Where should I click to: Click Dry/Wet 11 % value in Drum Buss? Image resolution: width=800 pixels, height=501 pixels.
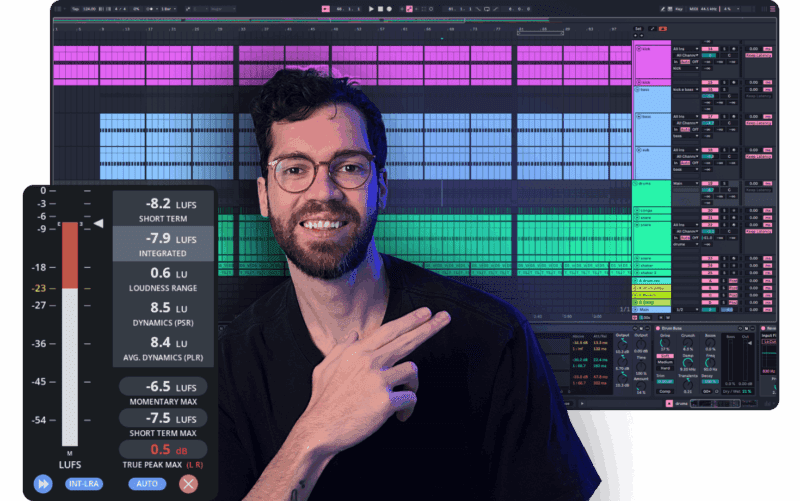tap(746, 391)
